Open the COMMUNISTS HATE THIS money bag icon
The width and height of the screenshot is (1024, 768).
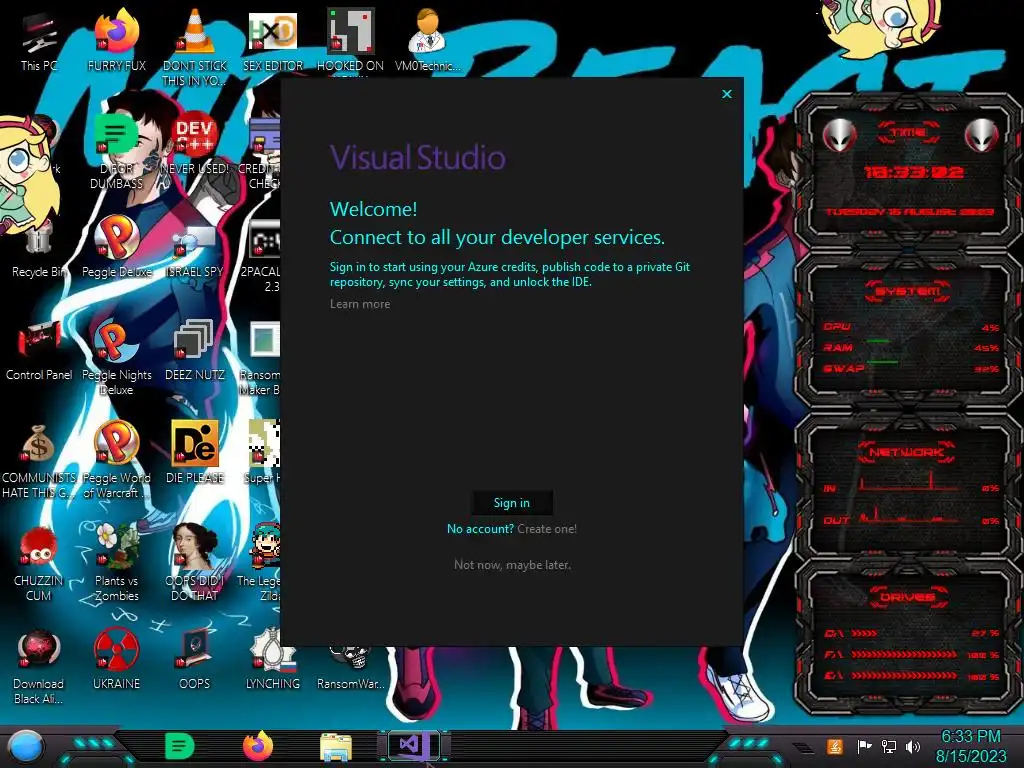coord(39,461)
